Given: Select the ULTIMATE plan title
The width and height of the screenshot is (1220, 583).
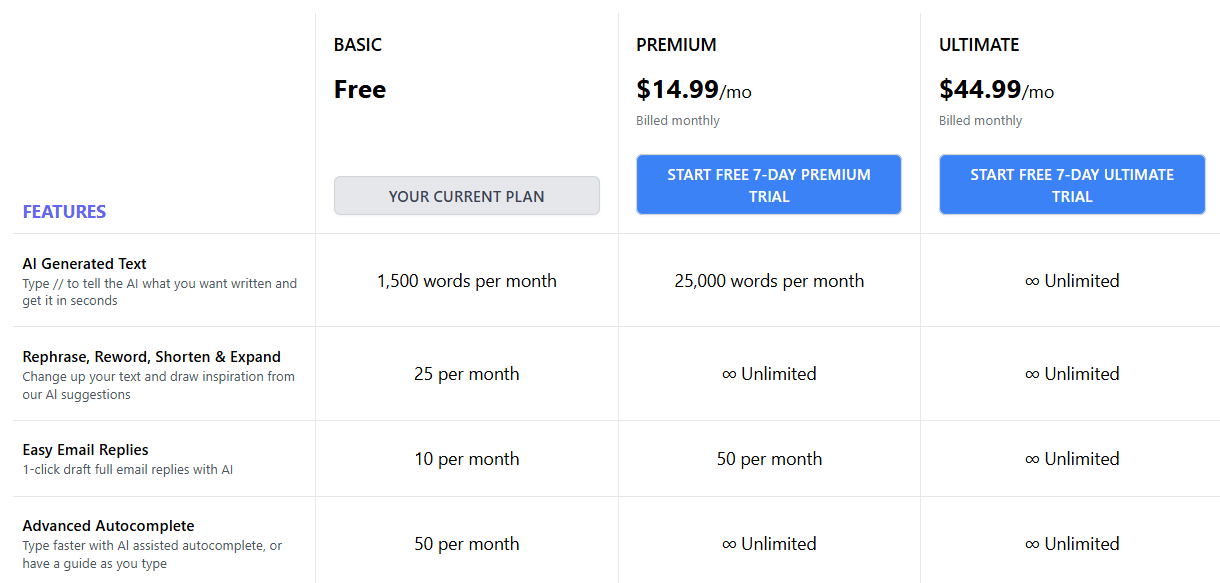Looking at the screenshot, I should [x=979, y=45].
